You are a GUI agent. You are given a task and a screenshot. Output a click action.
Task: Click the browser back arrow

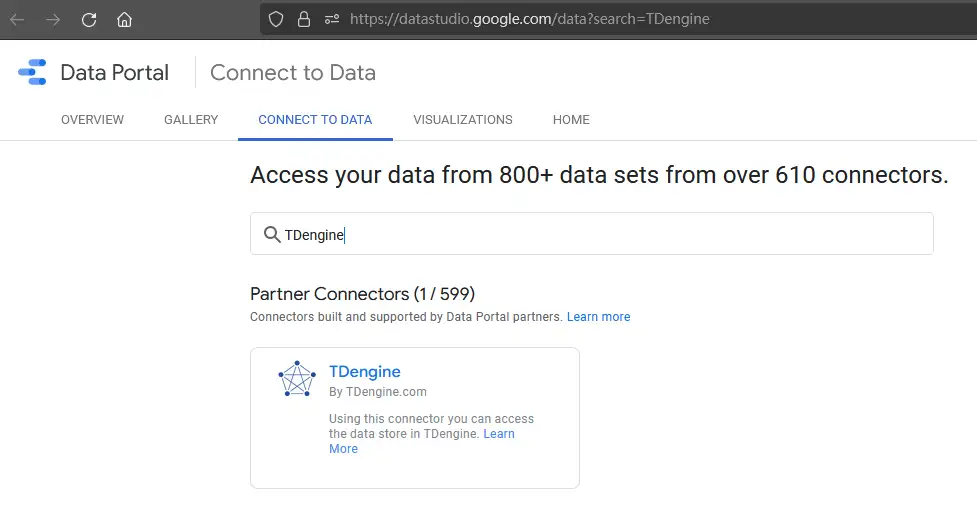(17, 19)
